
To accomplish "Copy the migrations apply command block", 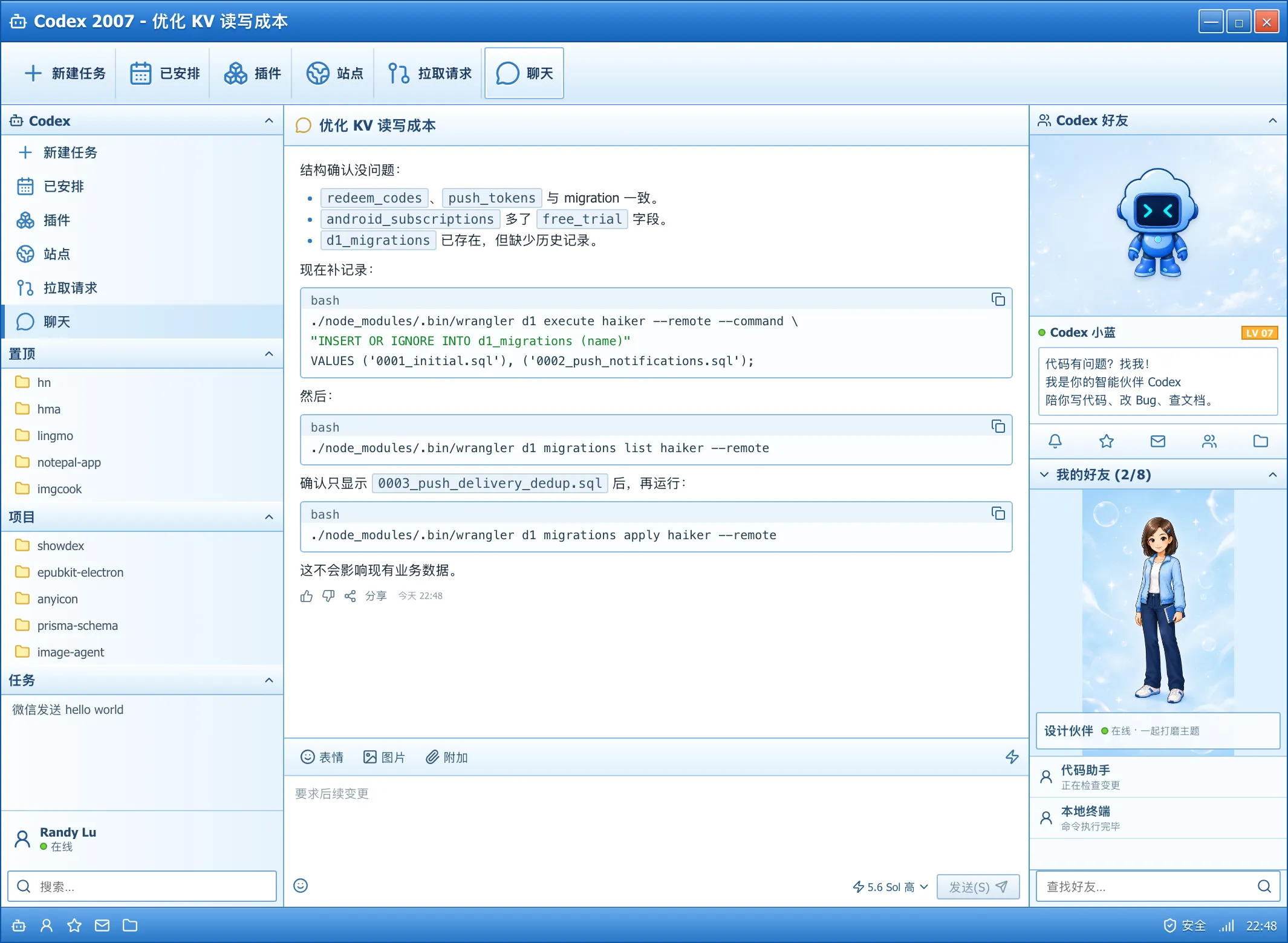I will [x=998, y=513].
